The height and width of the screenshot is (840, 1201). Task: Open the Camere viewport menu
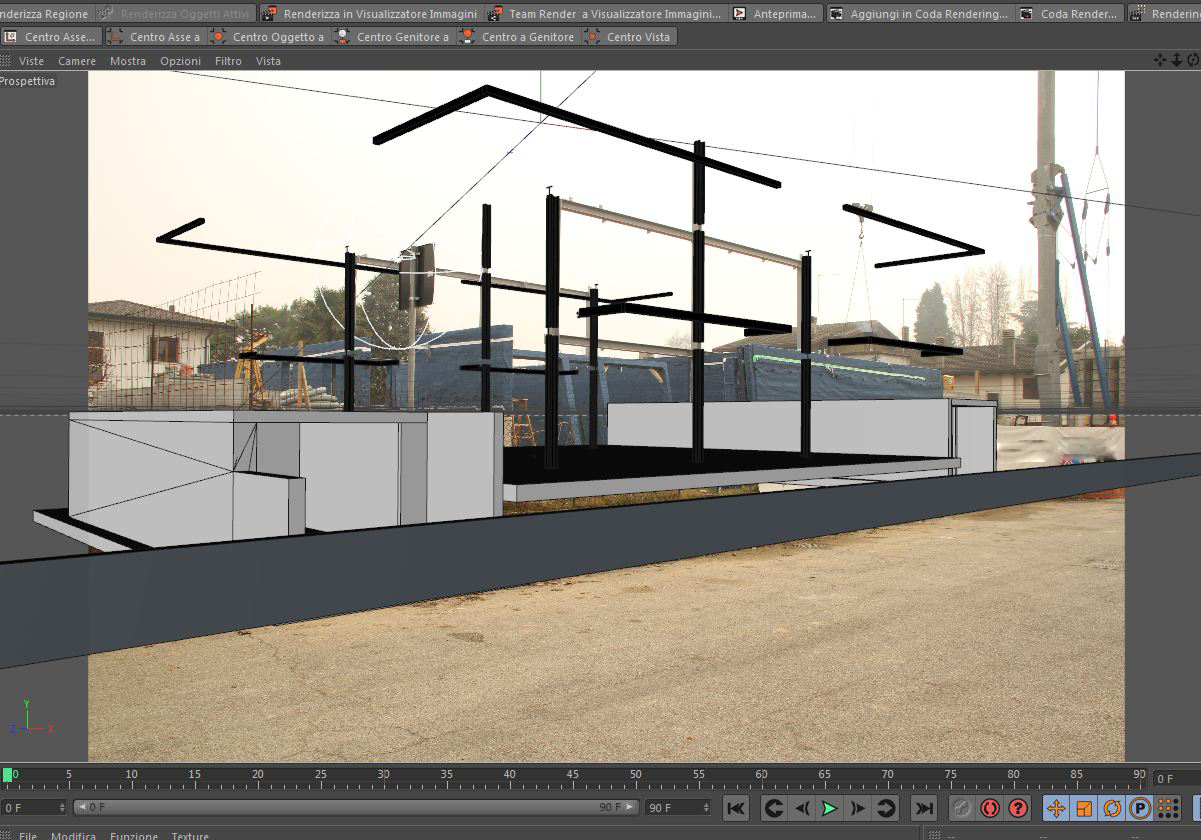pyautogui.click(x=77, y=61)
